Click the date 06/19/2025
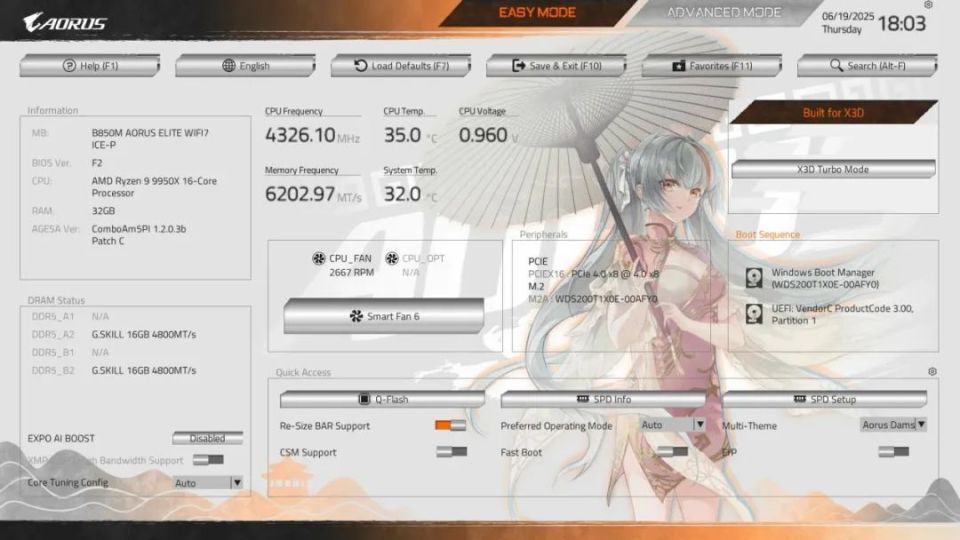960x540 pixels. 848,17
